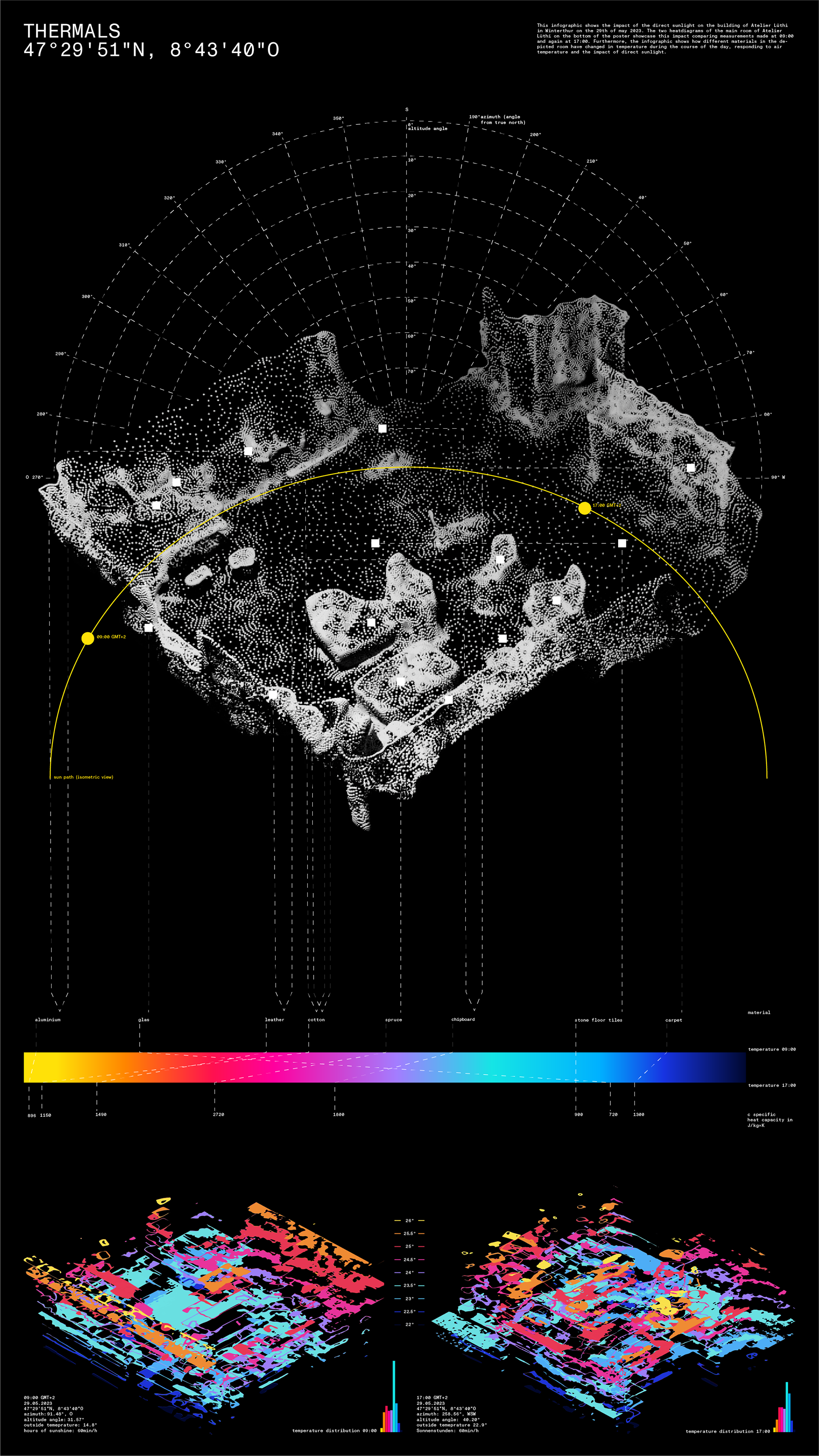Click the 'temperature 17:00' row label
This screenshot has width=819, height=1456.
771,1085
